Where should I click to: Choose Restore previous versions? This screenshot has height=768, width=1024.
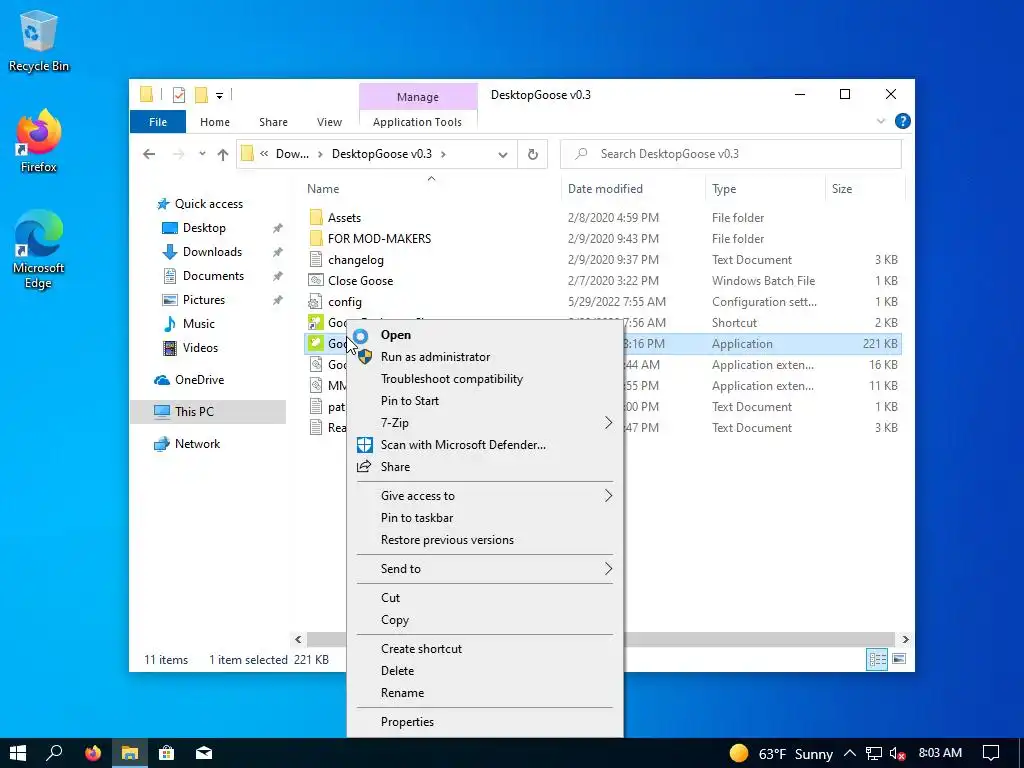(x=485, y=540)
